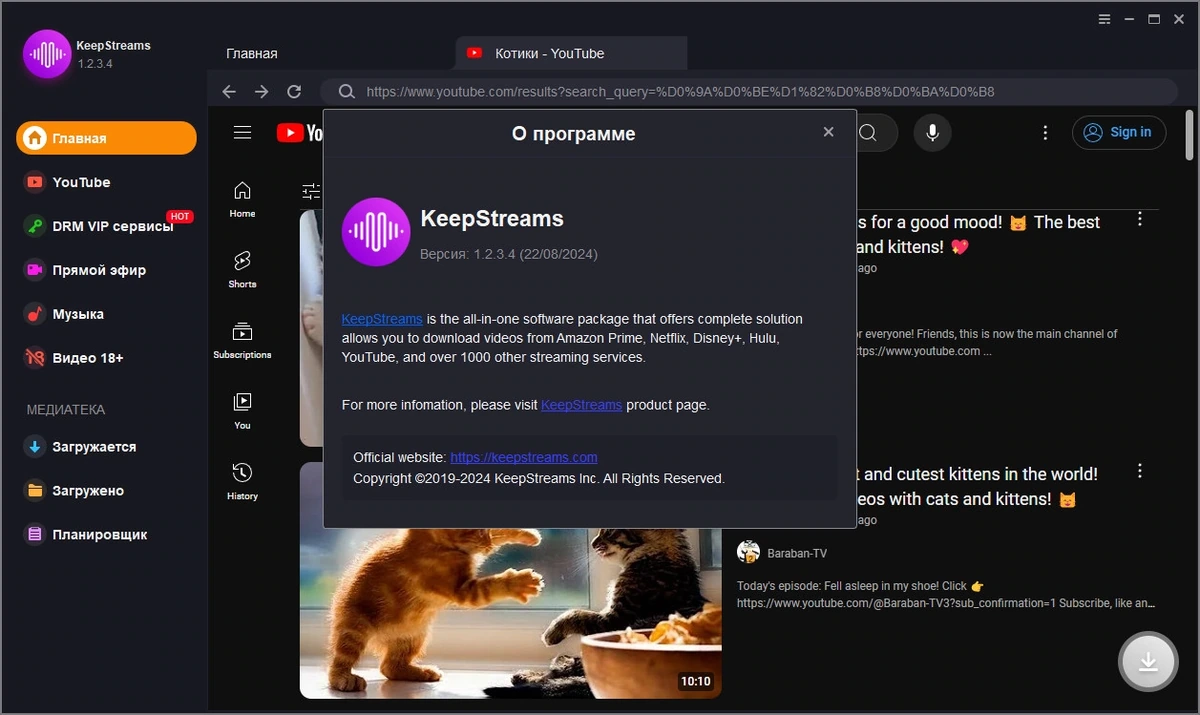Open YouTube History
The image size is (1200, 715).
242,482
